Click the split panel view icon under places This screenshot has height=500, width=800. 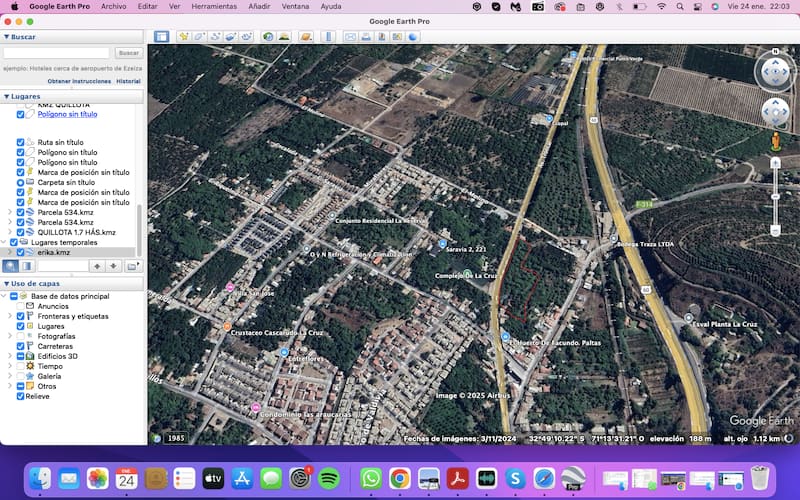coord(27,266)
